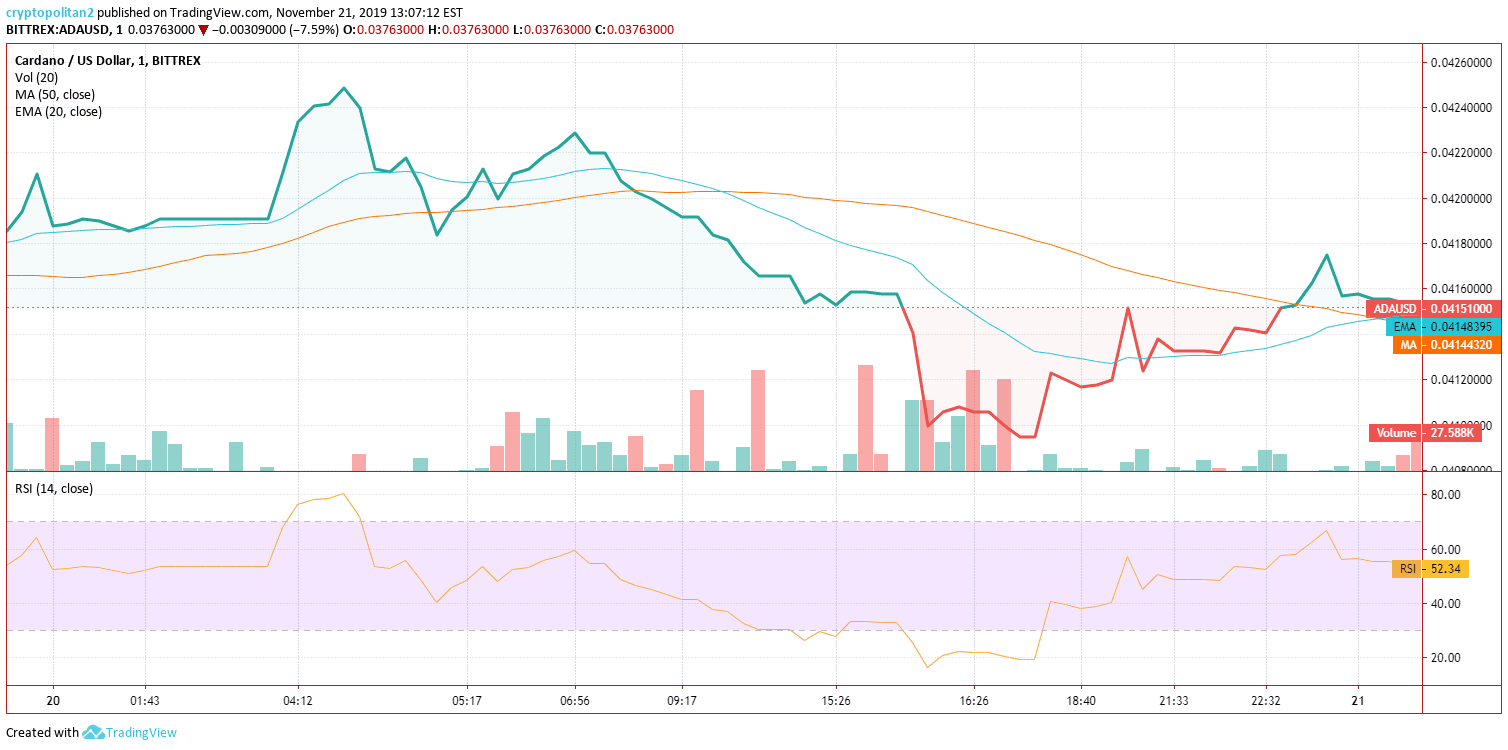This screenshot has height=750, width=1508.
Task: Click the 22:32 time axis label
Action: coord(1266,700)
